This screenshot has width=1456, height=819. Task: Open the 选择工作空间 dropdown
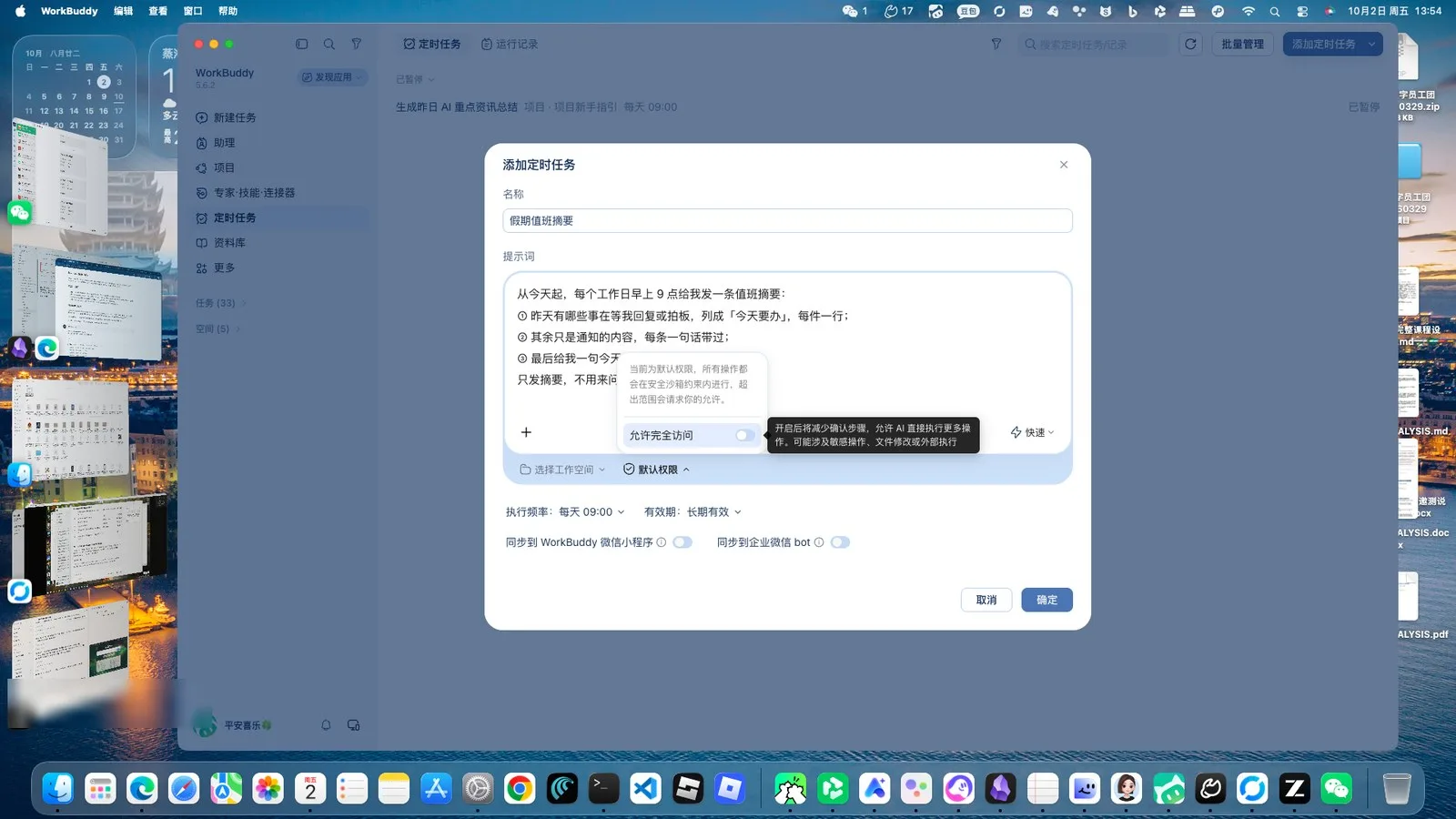[x=562, y=470]
